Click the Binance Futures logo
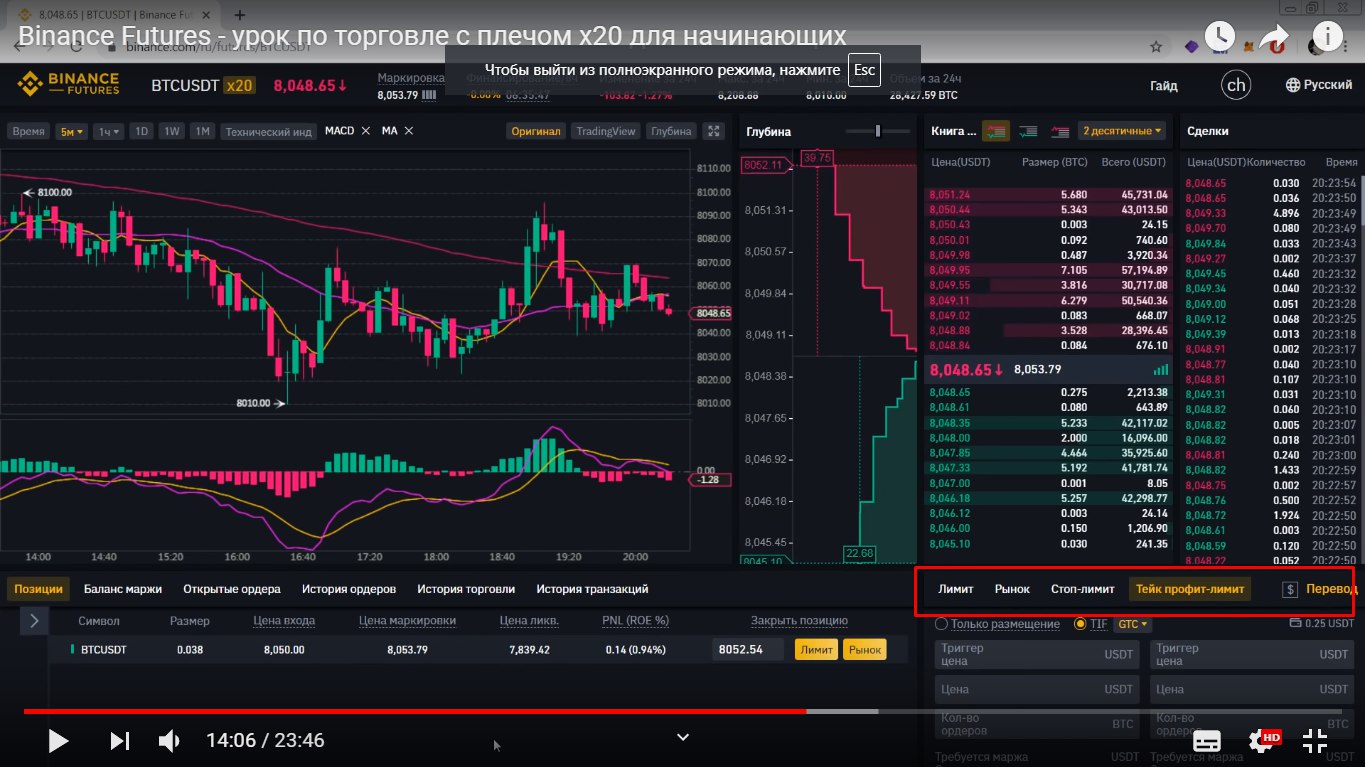The image size is (1365, 767). [x=66, y=85]
